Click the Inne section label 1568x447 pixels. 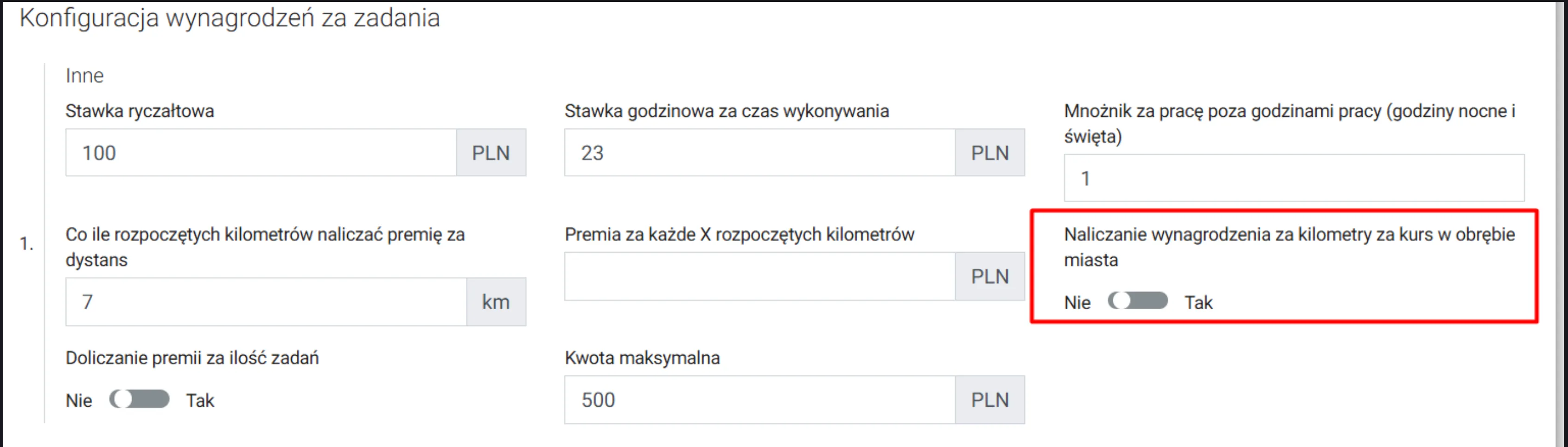84,76
